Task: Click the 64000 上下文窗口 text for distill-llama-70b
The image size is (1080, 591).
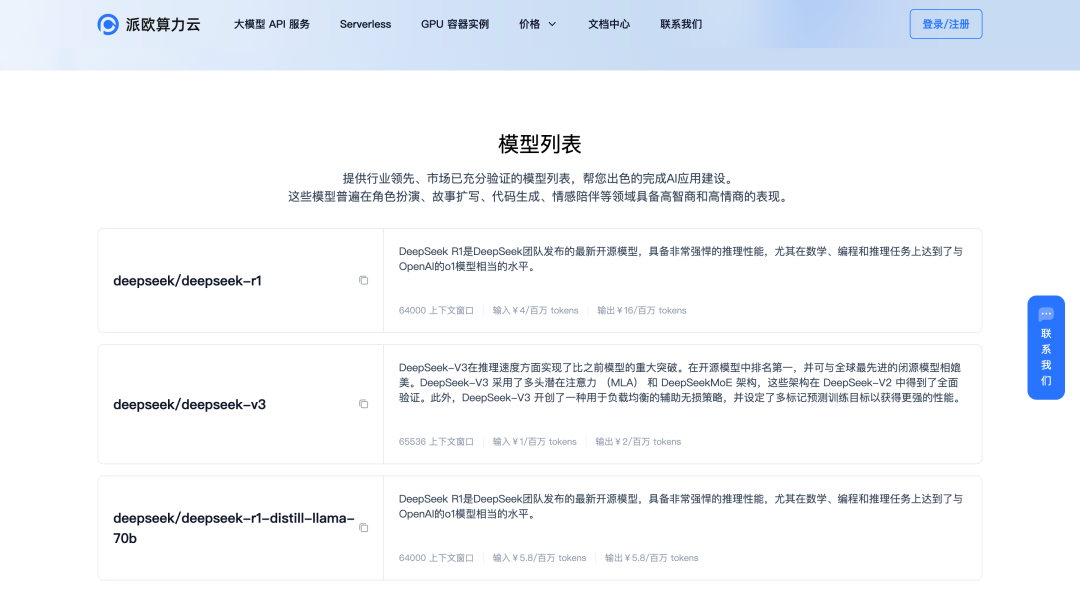Action: coord(436,558)
